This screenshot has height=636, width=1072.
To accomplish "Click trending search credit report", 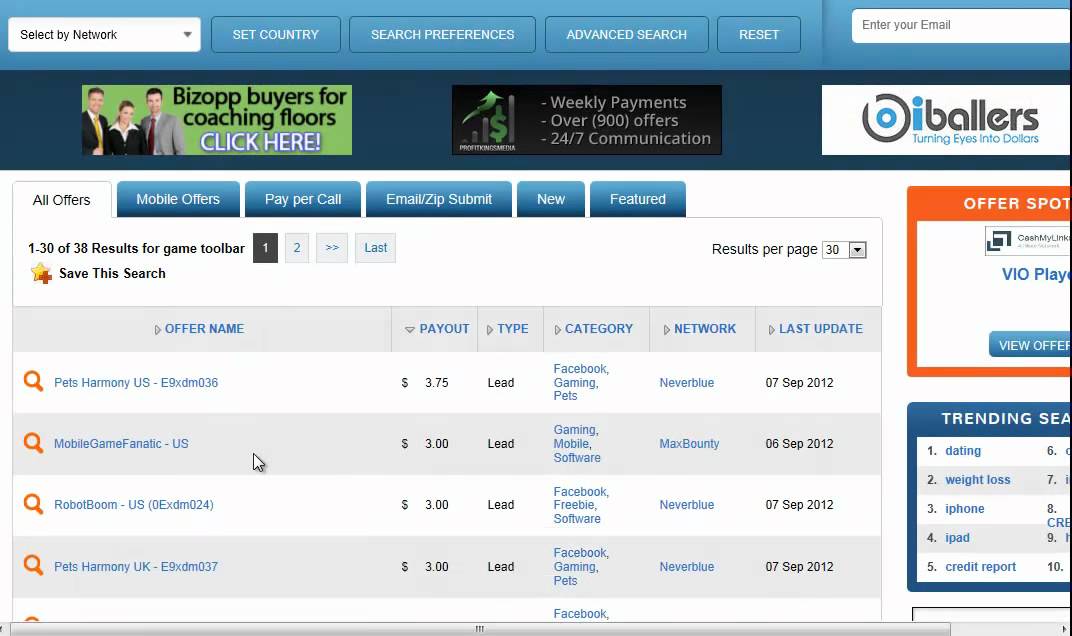I will pos(980,566).
